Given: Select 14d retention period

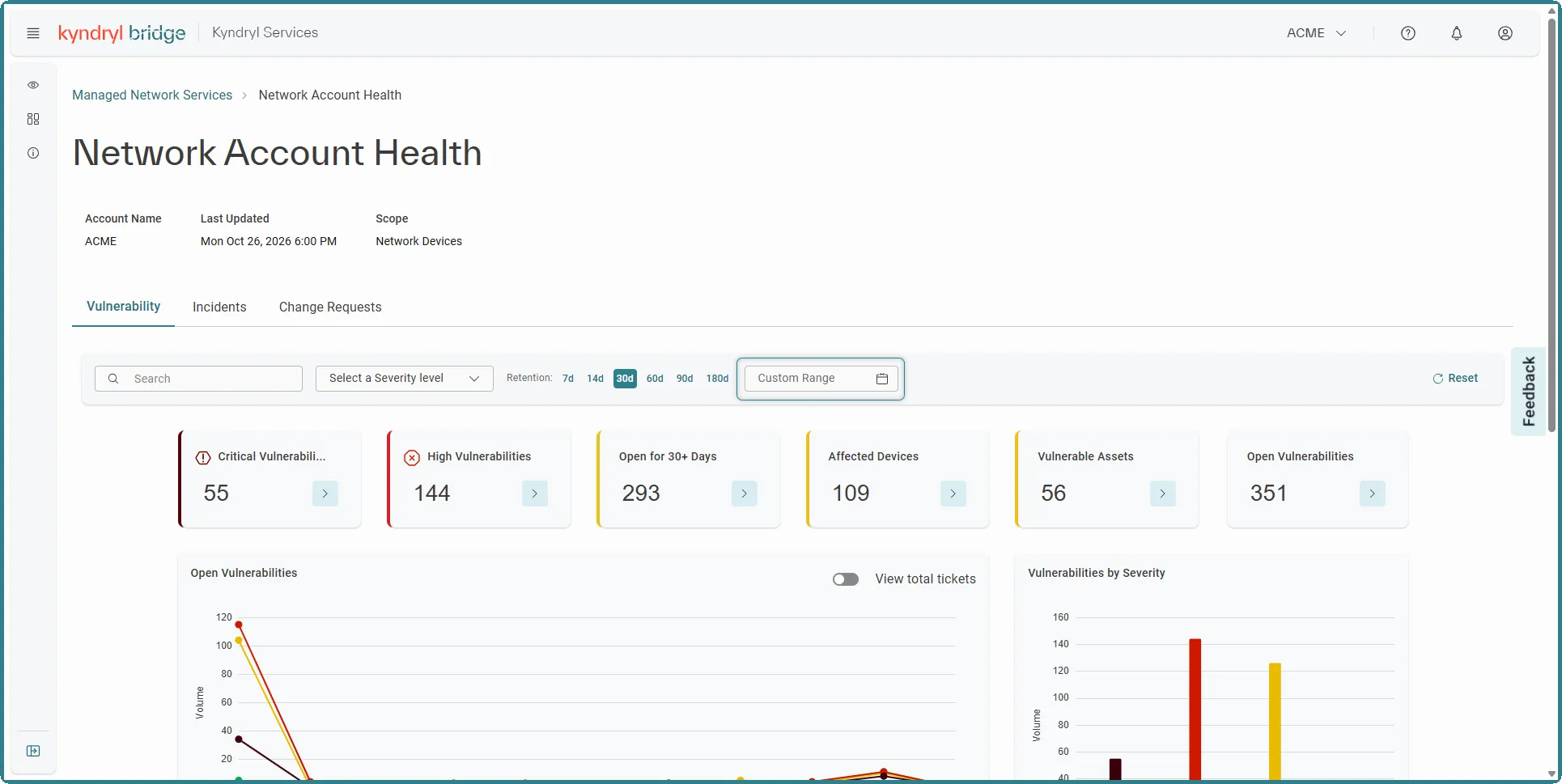Looking at the screenshot, I should pos(596,379).
